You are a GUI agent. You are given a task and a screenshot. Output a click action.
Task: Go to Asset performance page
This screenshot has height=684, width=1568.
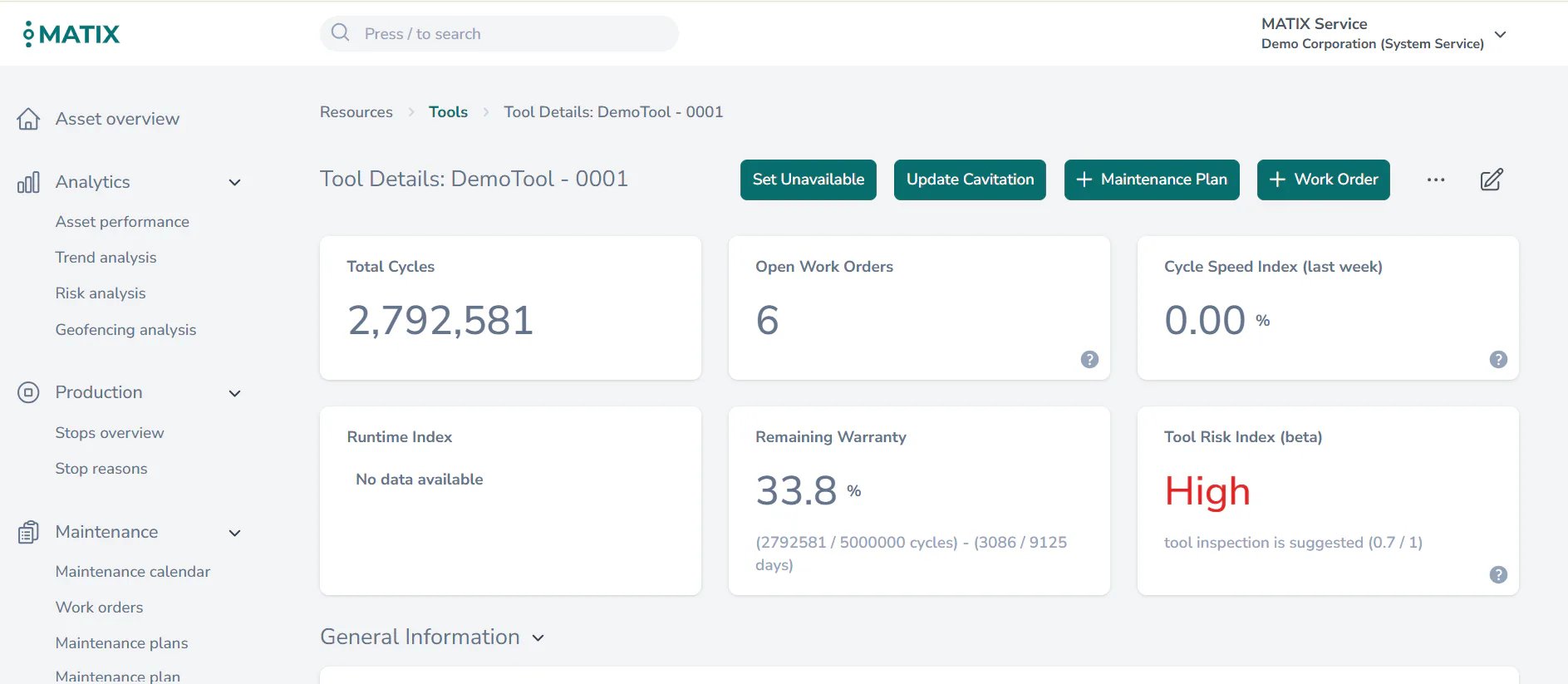(x=122, y=222)
